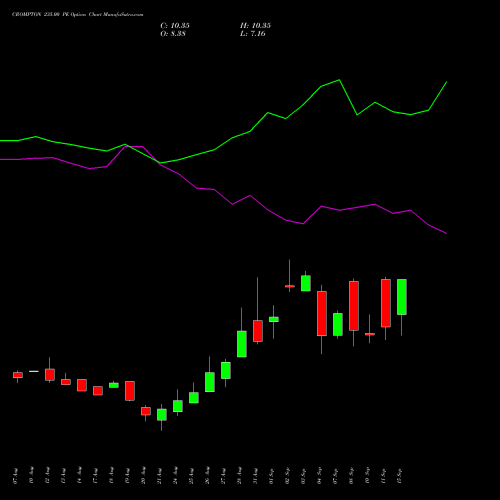Click the purple indicator line's right endpoint
The width and height of the screenshot is (500, 500).
point(446,233)
